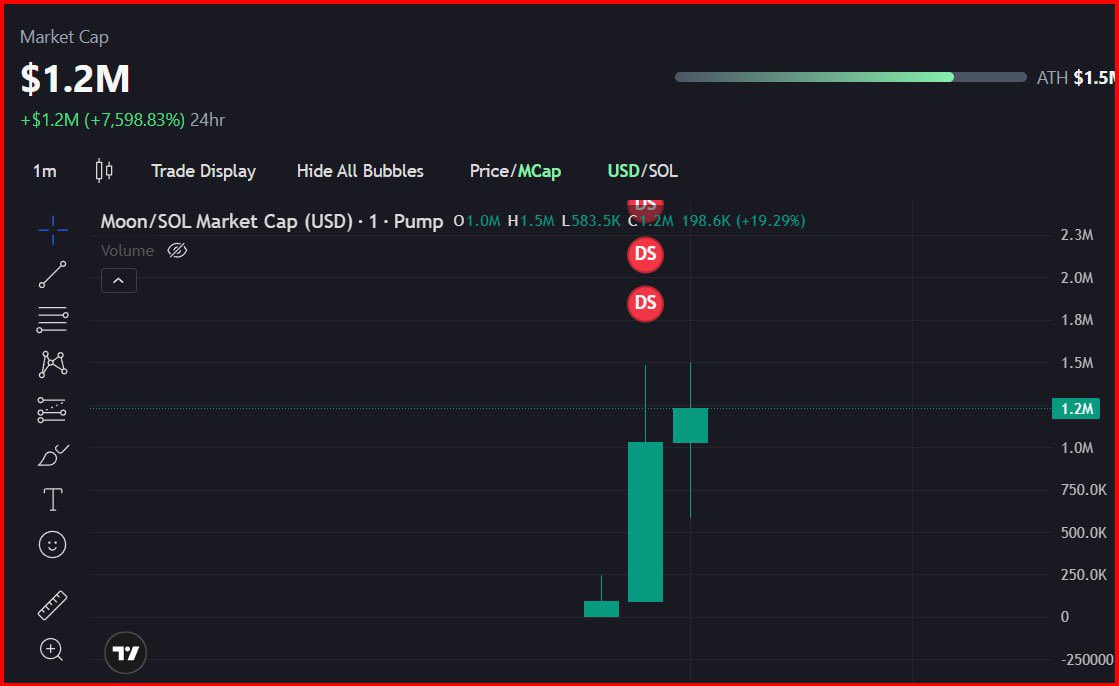Switch chart to MCap view
The height and width of the screenshot is (686, 1119).
click(x=539, y=171)
